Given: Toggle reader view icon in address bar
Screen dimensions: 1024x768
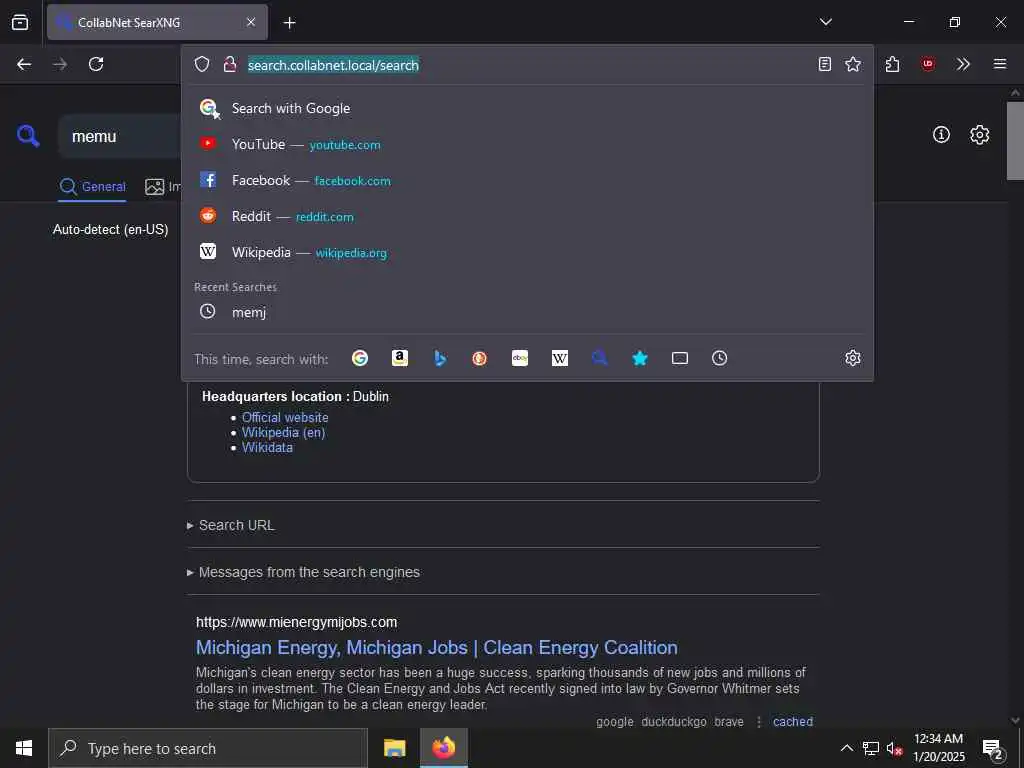Looking at the screenshot, I should pyautogui.click(x=825, y=64).
